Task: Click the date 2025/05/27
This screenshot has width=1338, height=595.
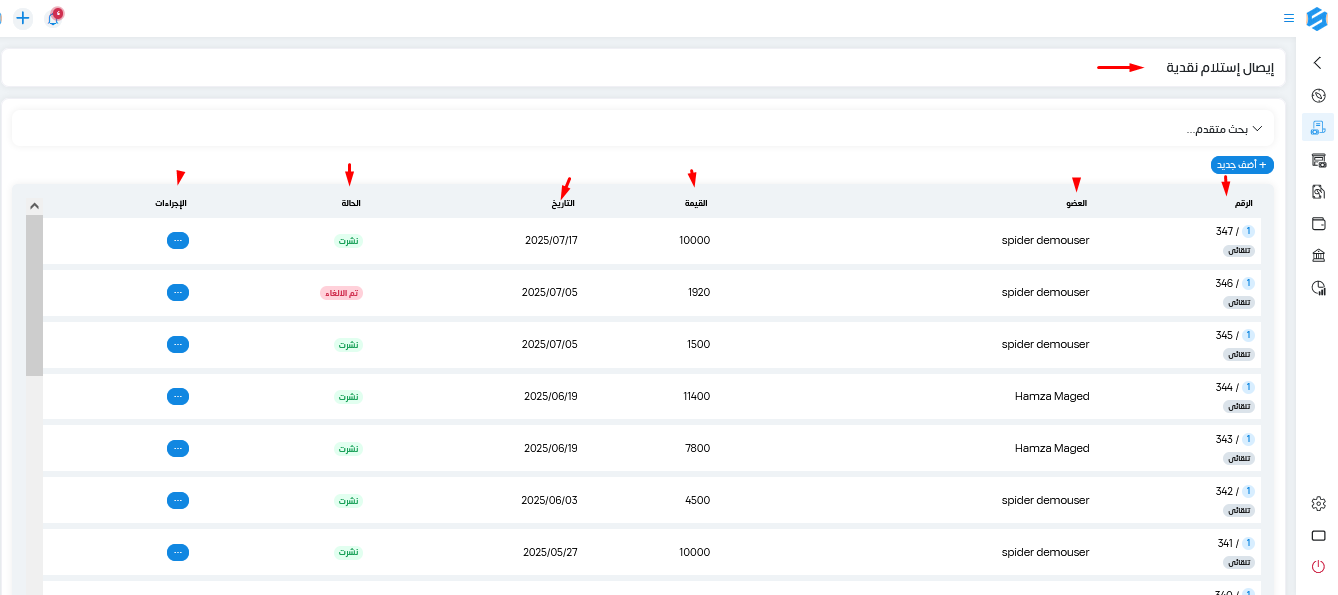Action: tap(550, 552)
